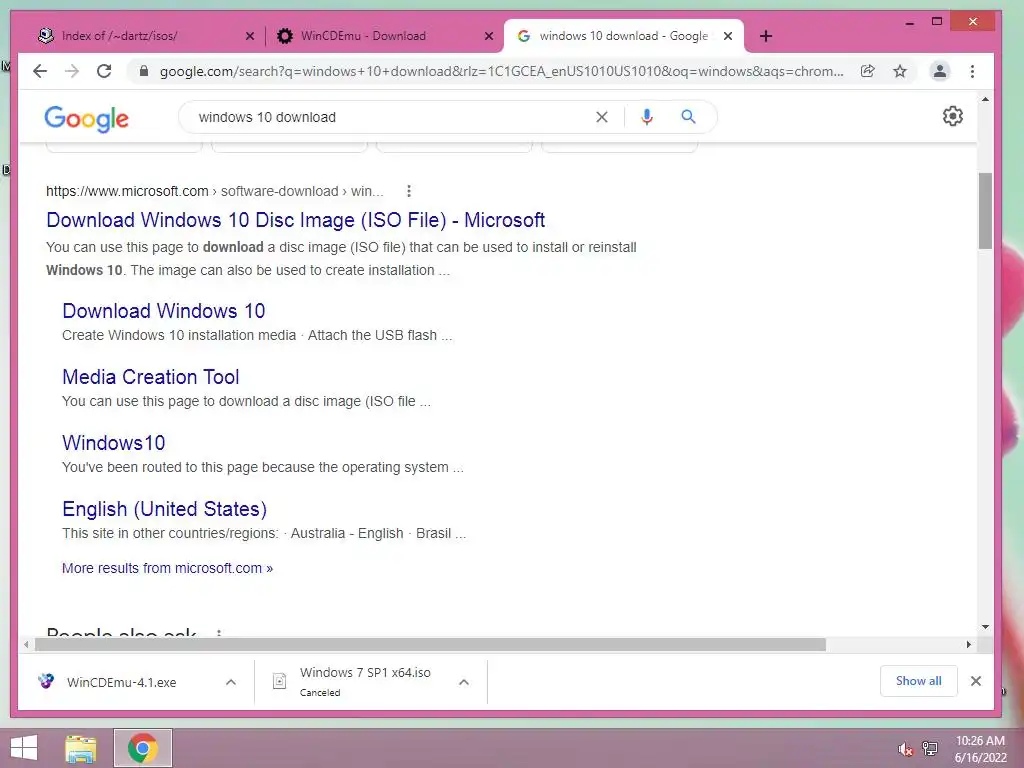1024x768 pixels.
Task: Open options for the microsoft.com result
Action: pos(409,191)
